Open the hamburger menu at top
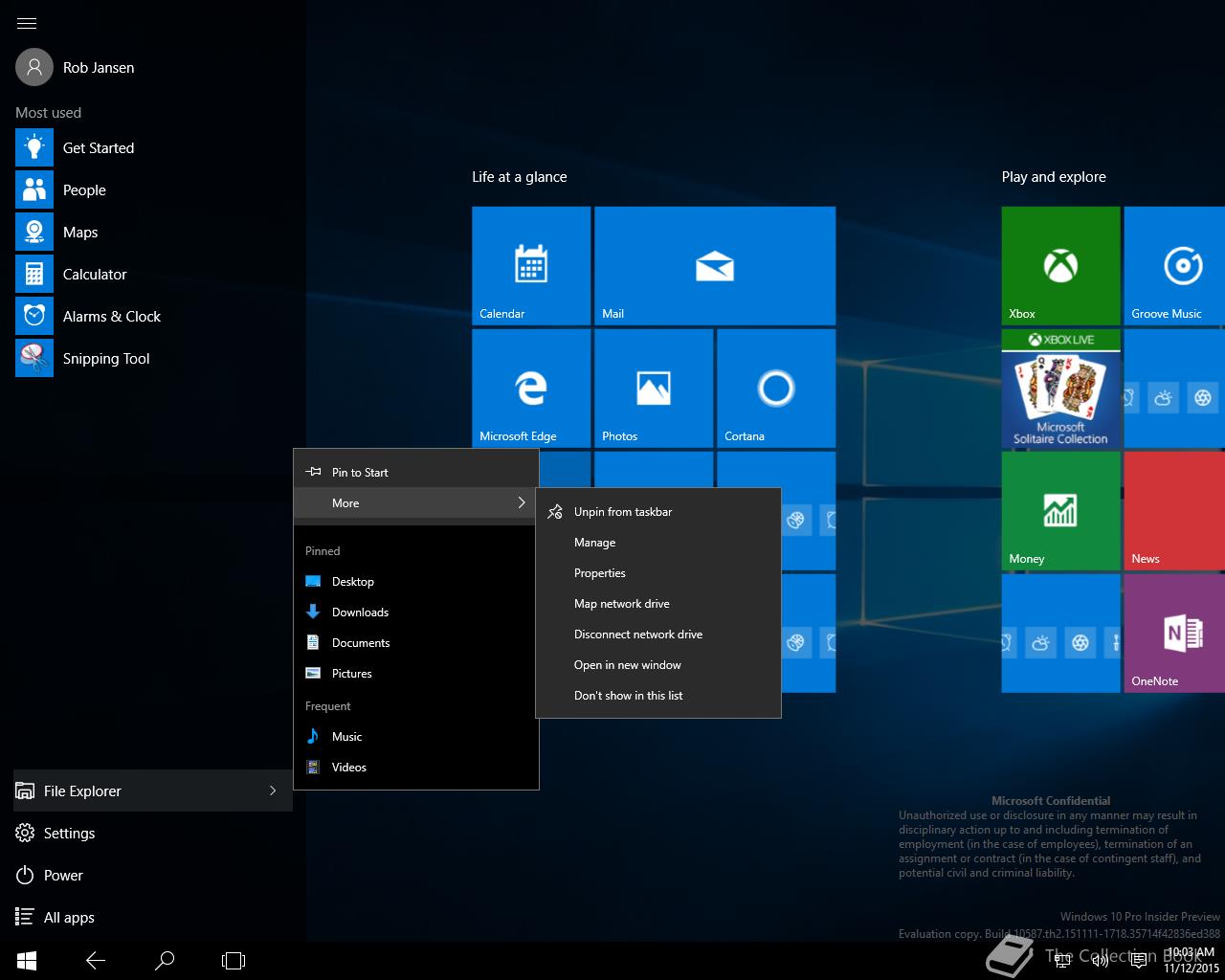The image size is (1225, 980). [27, 23]
